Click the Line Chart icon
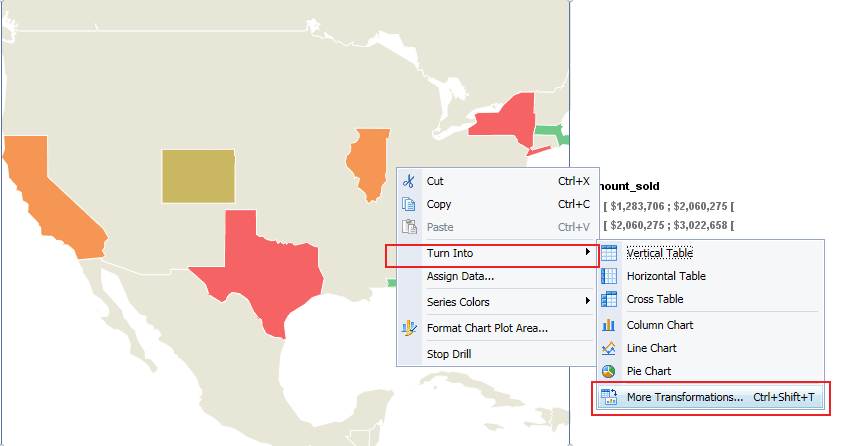Screen dimensions: 855x446 click(x=609, y=348)
